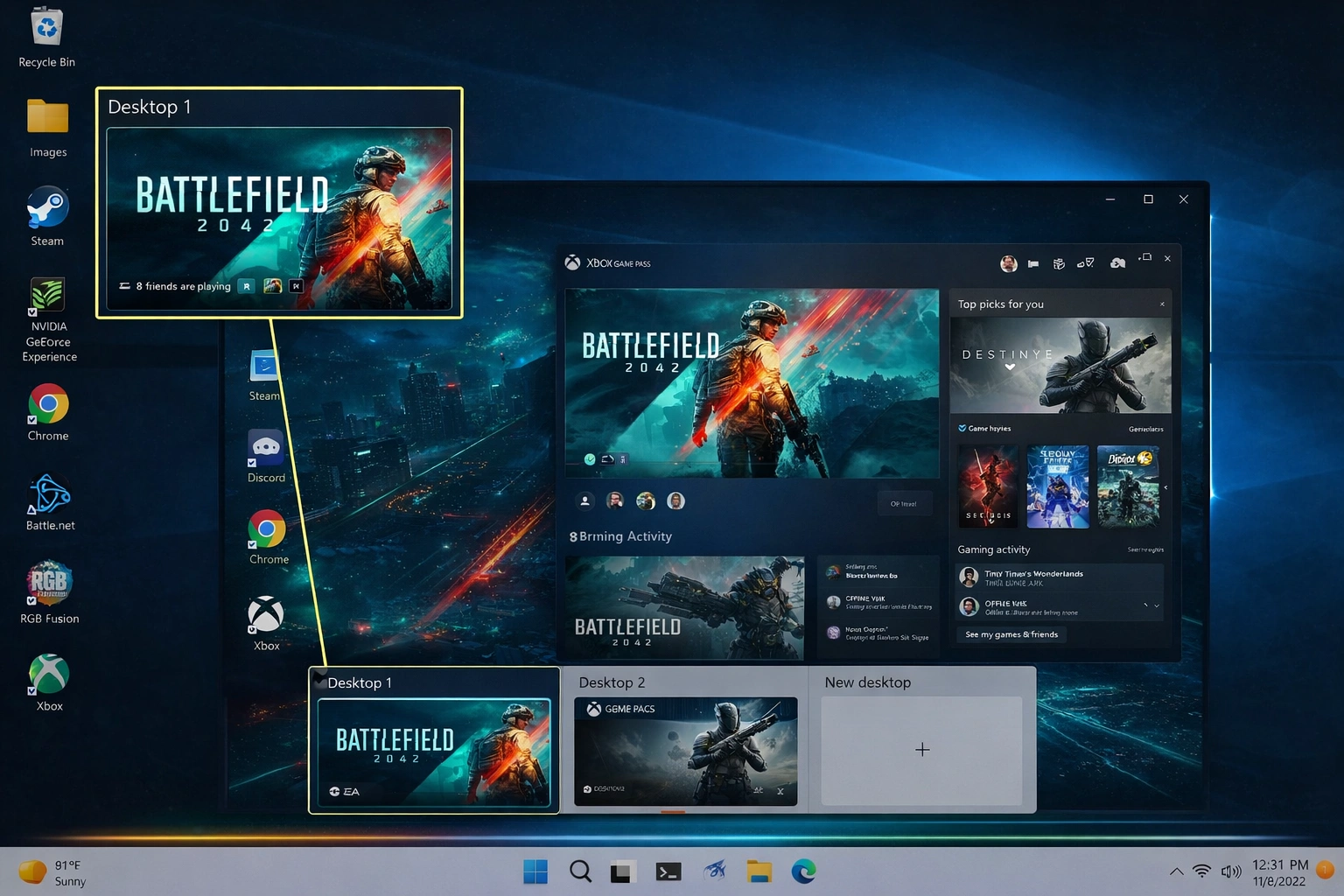Screen dimensions: 1344x896
Task: Click your profile avatar in the Game Pass bar
Action: coord(1009,262)
